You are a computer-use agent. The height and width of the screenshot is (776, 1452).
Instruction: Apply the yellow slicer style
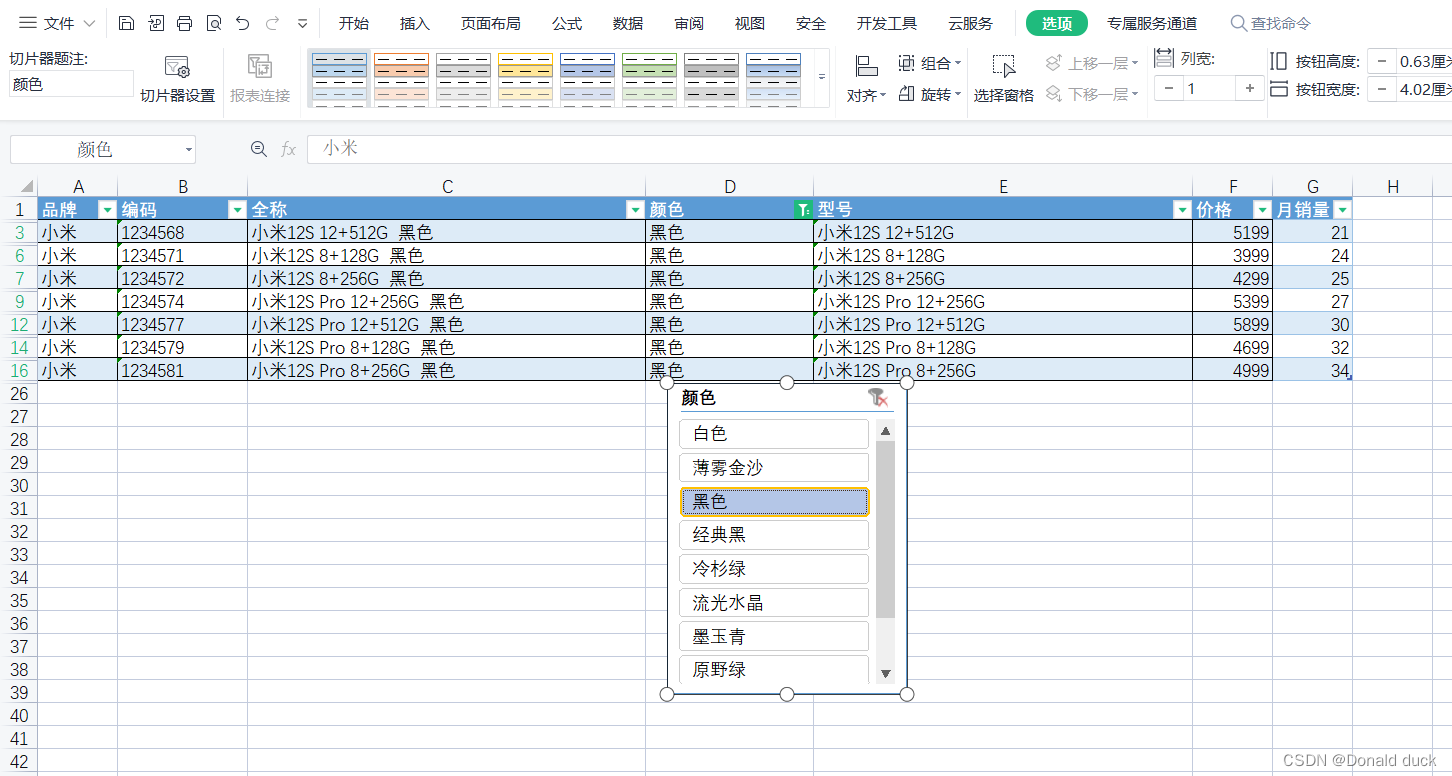525,79
